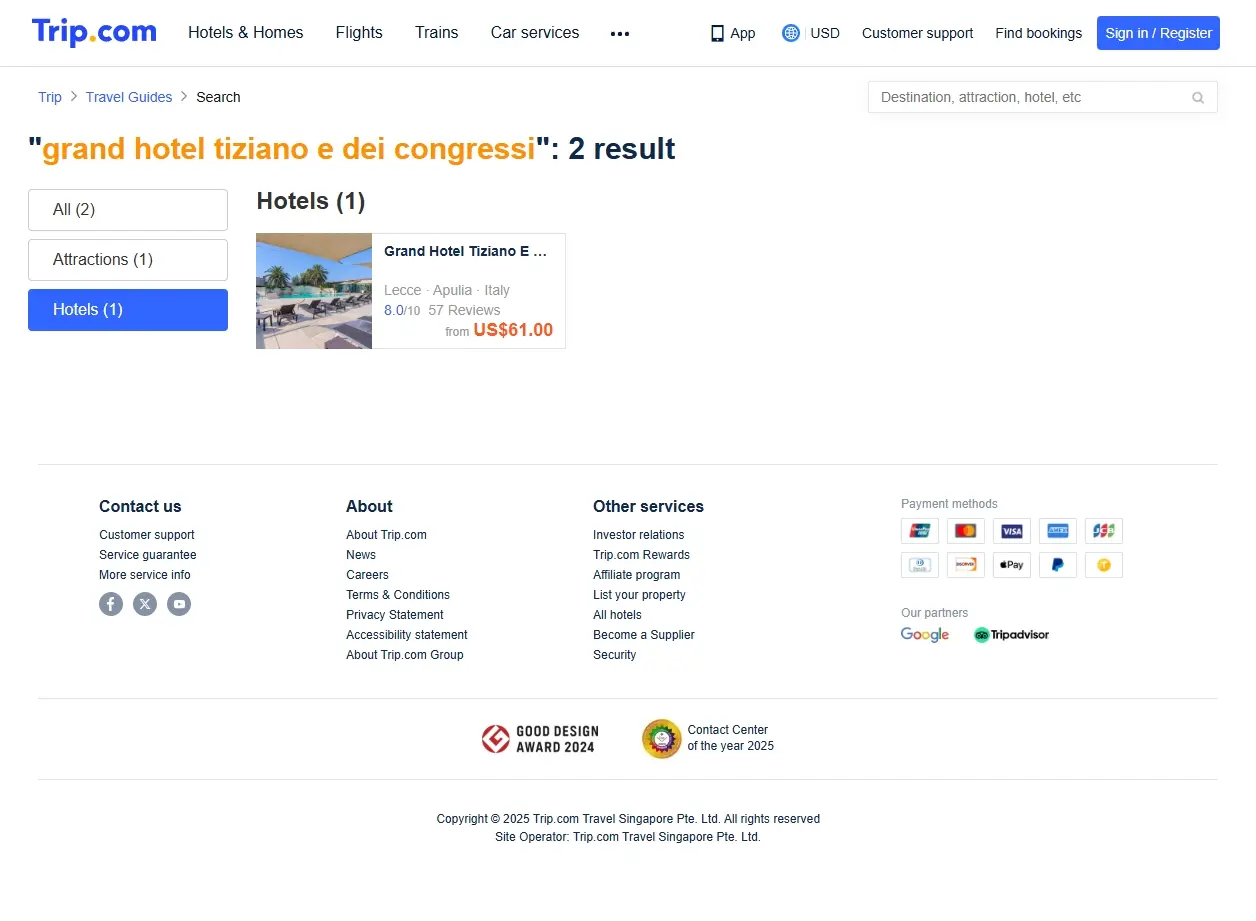Click the Good Design Award 2024 badge
Viewport: 1256px width, 921px height.
point(540,739)
